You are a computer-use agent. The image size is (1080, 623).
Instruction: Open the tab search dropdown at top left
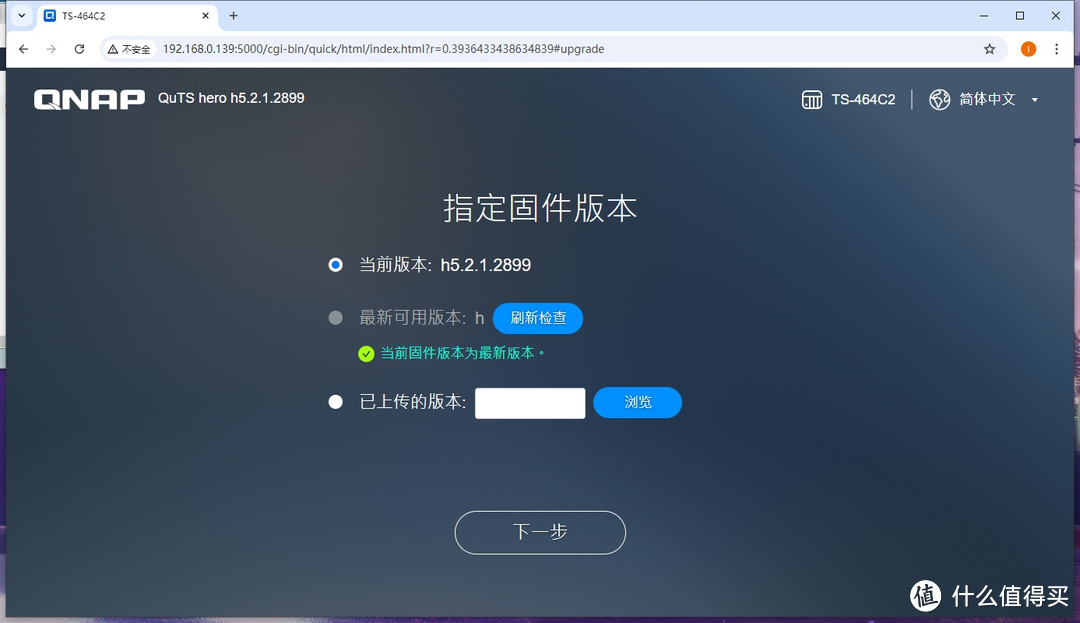point(21,16)
